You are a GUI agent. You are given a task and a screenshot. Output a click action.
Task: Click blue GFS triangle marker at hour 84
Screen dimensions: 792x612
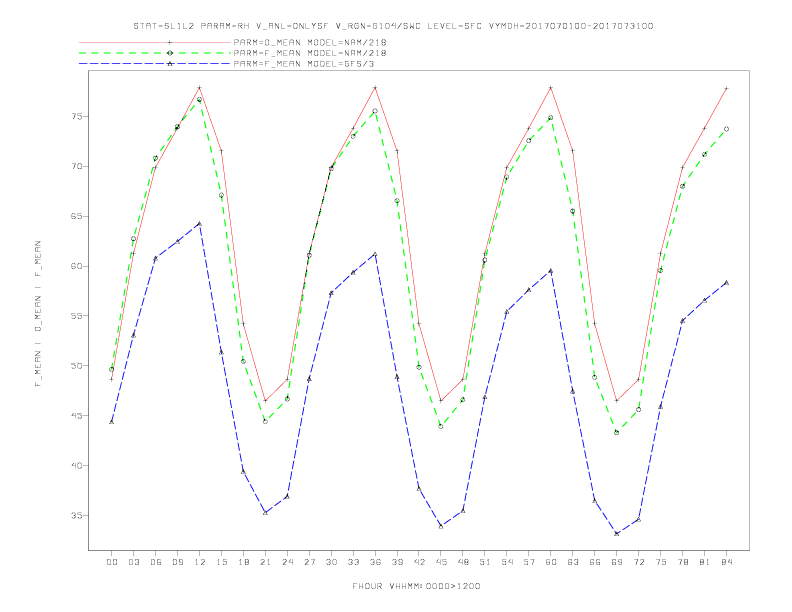[x=727, y=282]
